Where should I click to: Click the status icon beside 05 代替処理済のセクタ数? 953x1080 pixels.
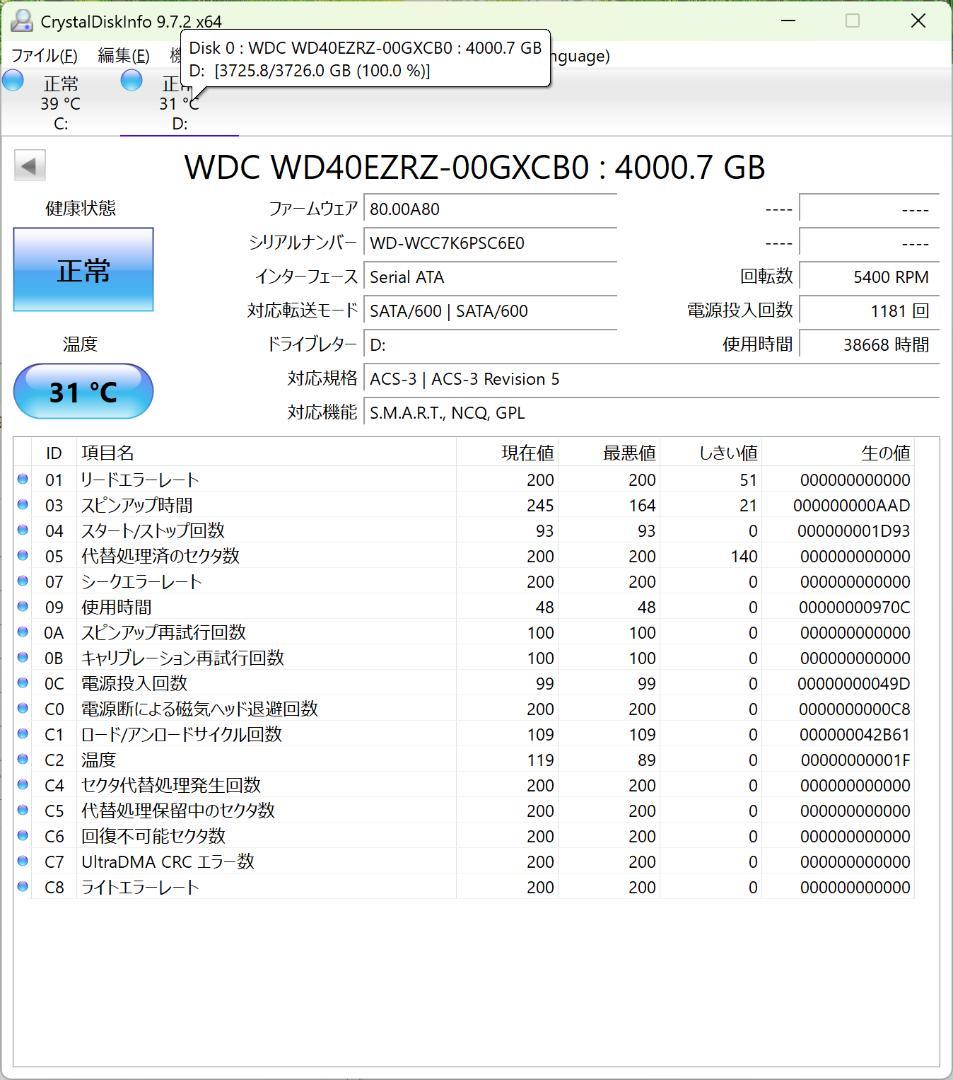[22, 556]
